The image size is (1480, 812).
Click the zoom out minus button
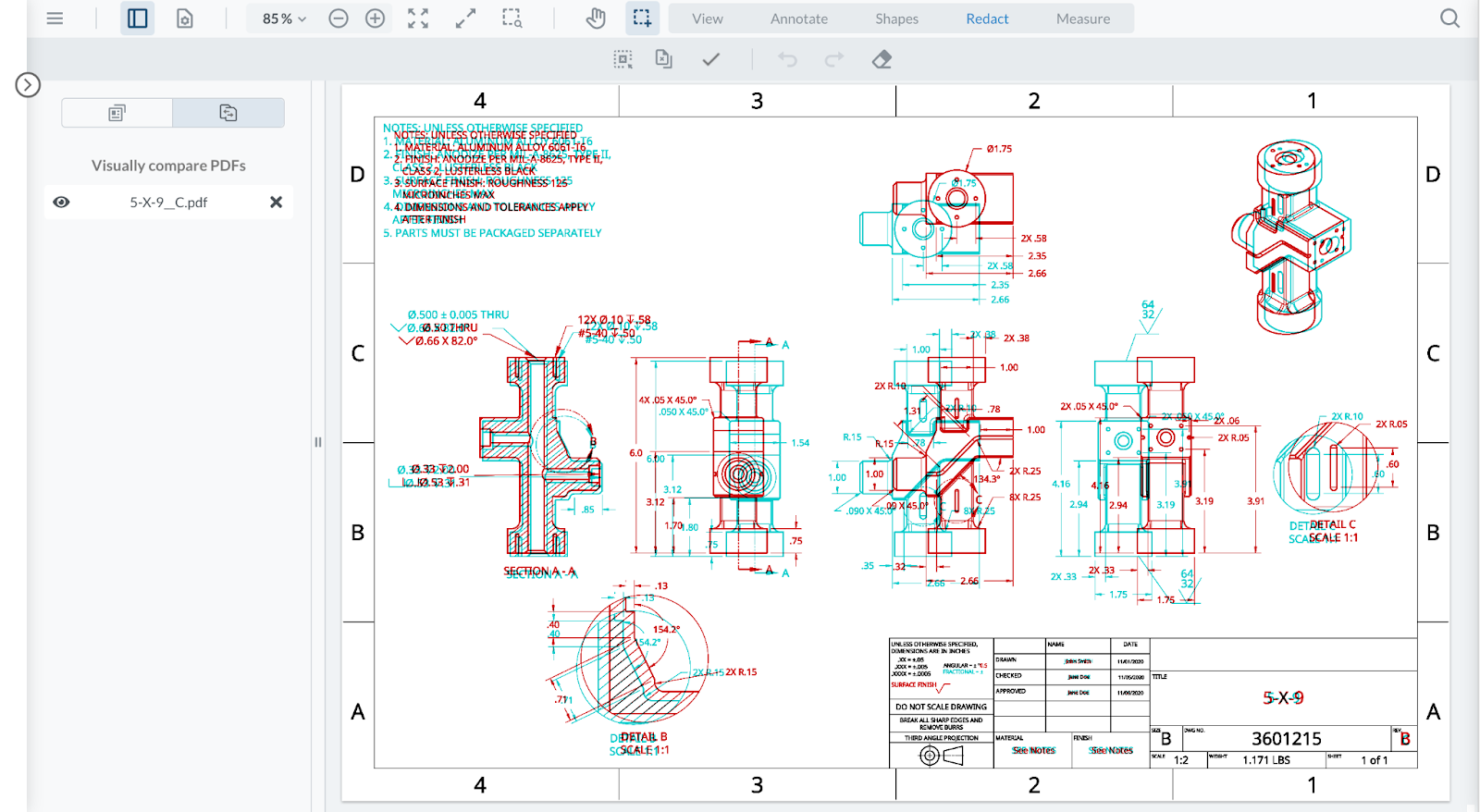tap(339, 18)
